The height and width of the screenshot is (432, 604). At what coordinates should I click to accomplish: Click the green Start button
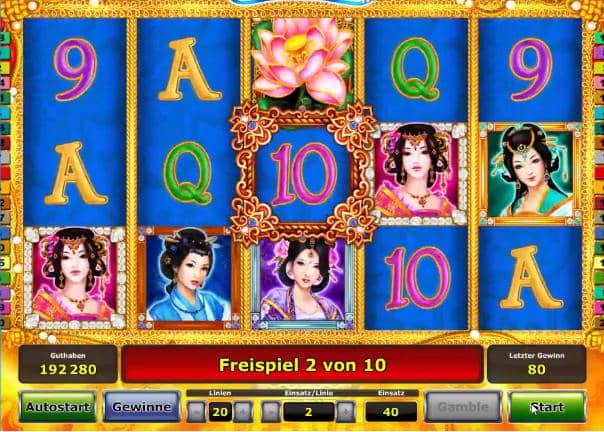pyautogui.click(x=547, y=407)
